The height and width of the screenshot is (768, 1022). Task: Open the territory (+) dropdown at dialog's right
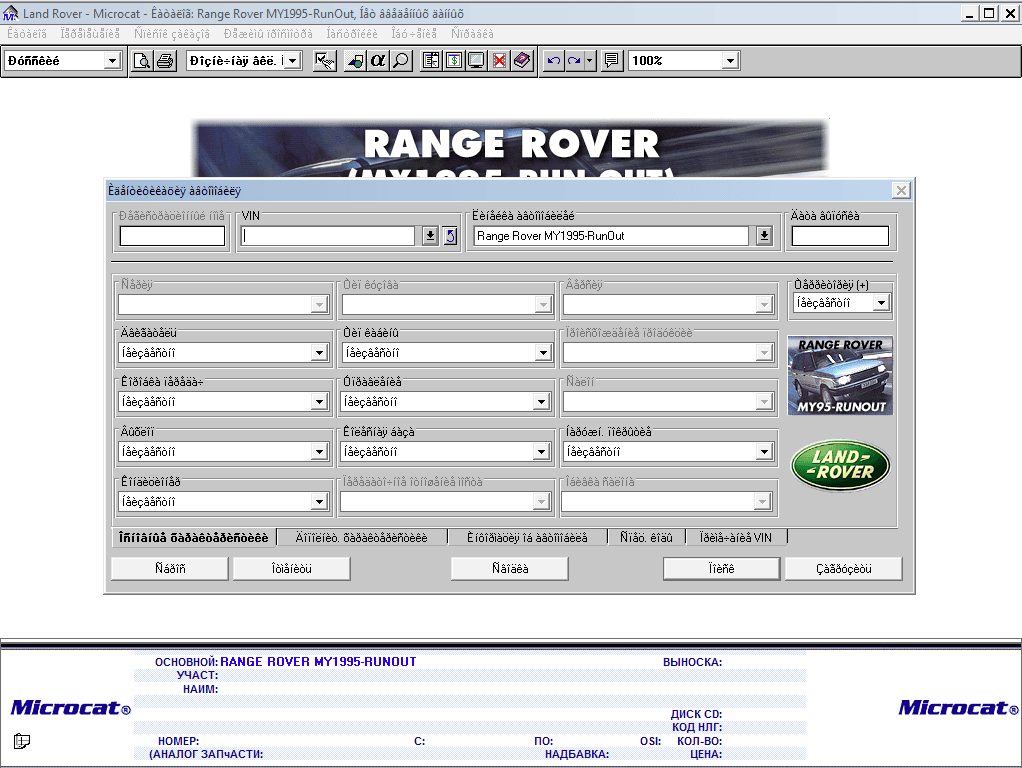(x=881, y=303)
